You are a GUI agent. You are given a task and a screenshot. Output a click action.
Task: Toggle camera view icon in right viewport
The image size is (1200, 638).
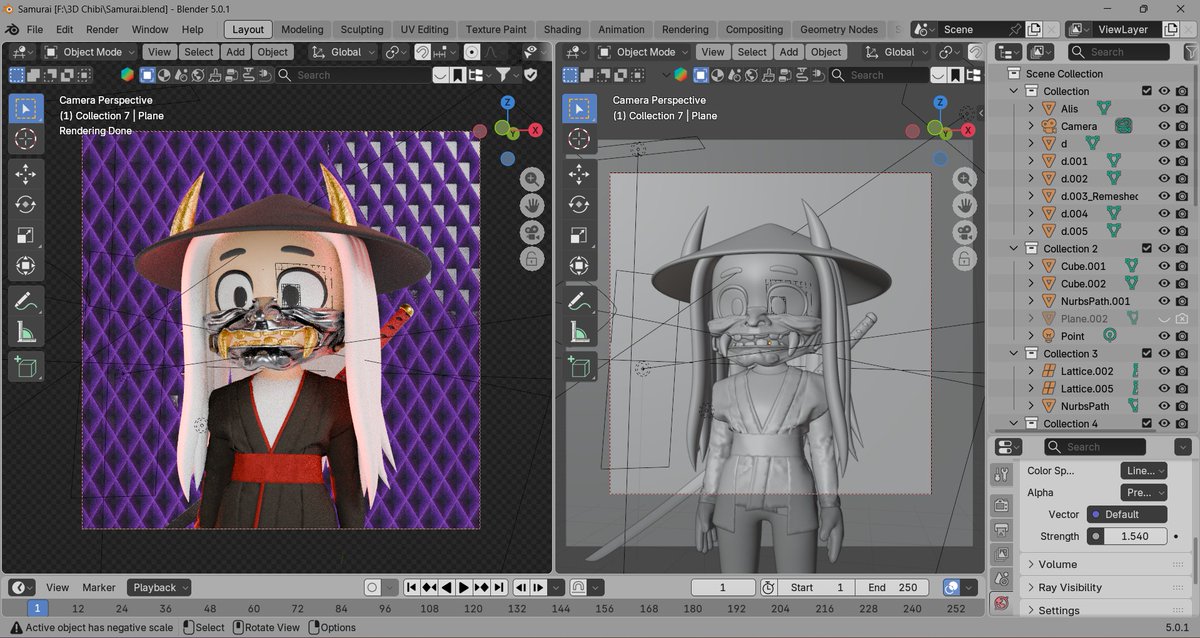coord(964,232)
